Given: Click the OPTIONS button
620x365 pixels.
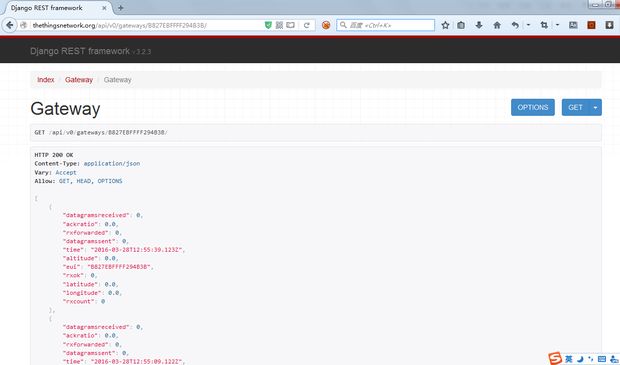Looking at the screenshot, I should pos(533,107).
